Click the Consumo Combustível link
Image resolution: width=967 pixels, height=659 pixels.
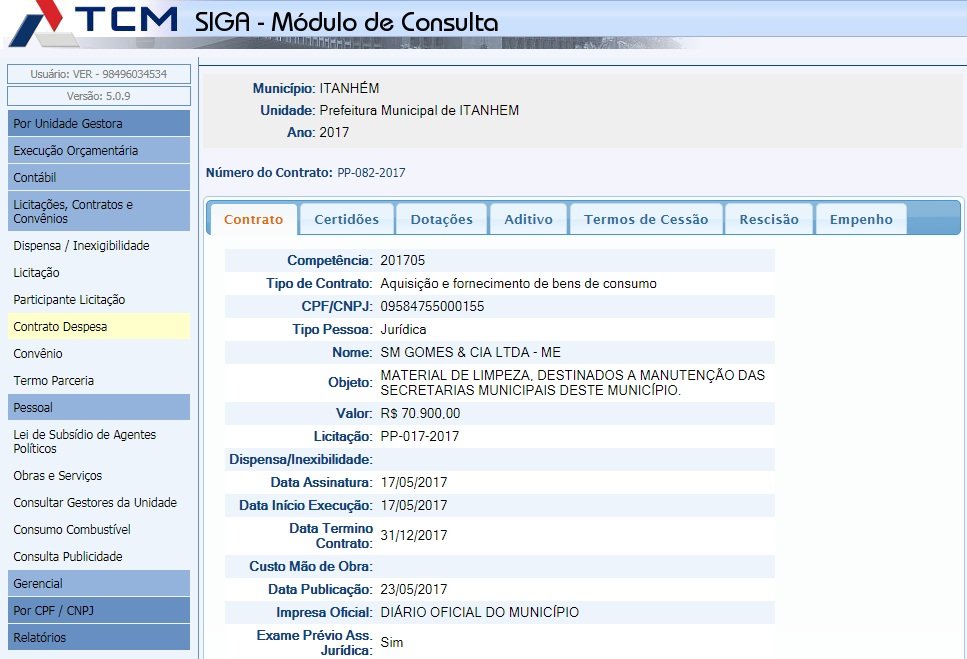72,530
